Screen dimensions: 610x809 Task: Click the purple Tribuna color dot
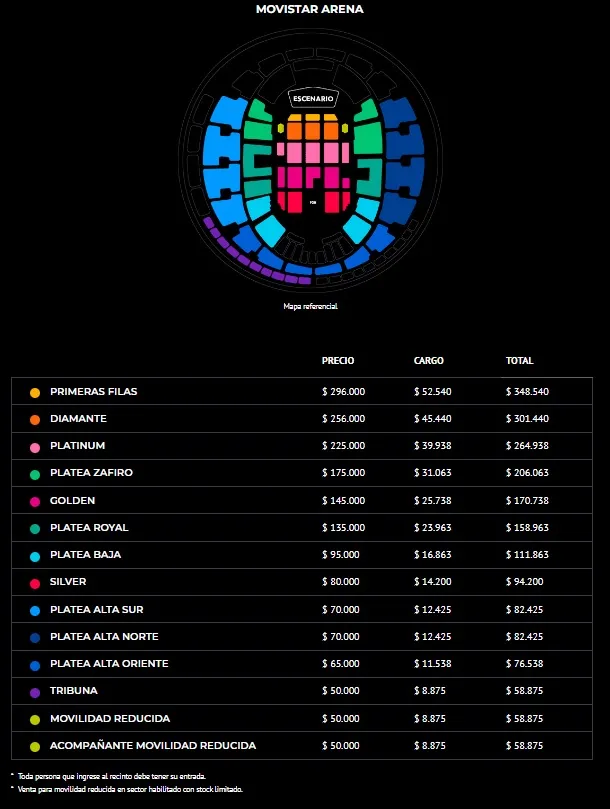35,692
